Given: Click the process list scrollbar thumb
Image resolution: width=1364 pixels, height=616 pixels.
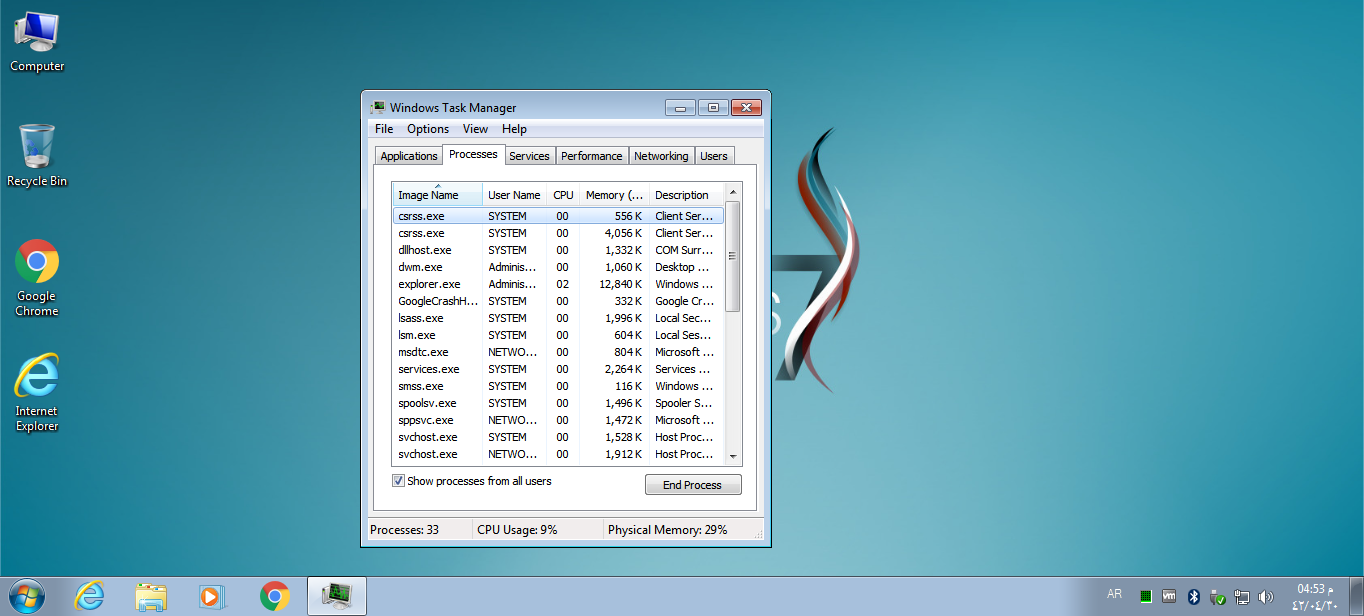Looking at the screenshot, I should tap(733, 256).
